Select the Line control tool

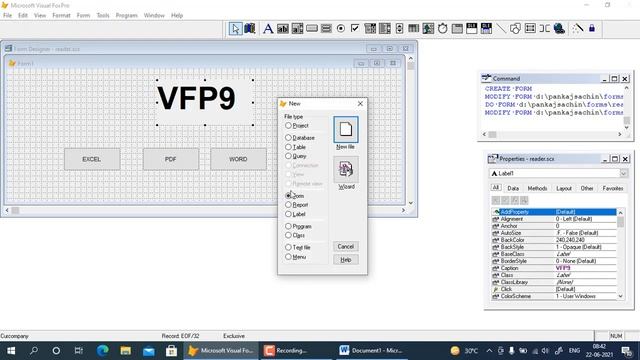pyautogui.click(x=501, y=29)
